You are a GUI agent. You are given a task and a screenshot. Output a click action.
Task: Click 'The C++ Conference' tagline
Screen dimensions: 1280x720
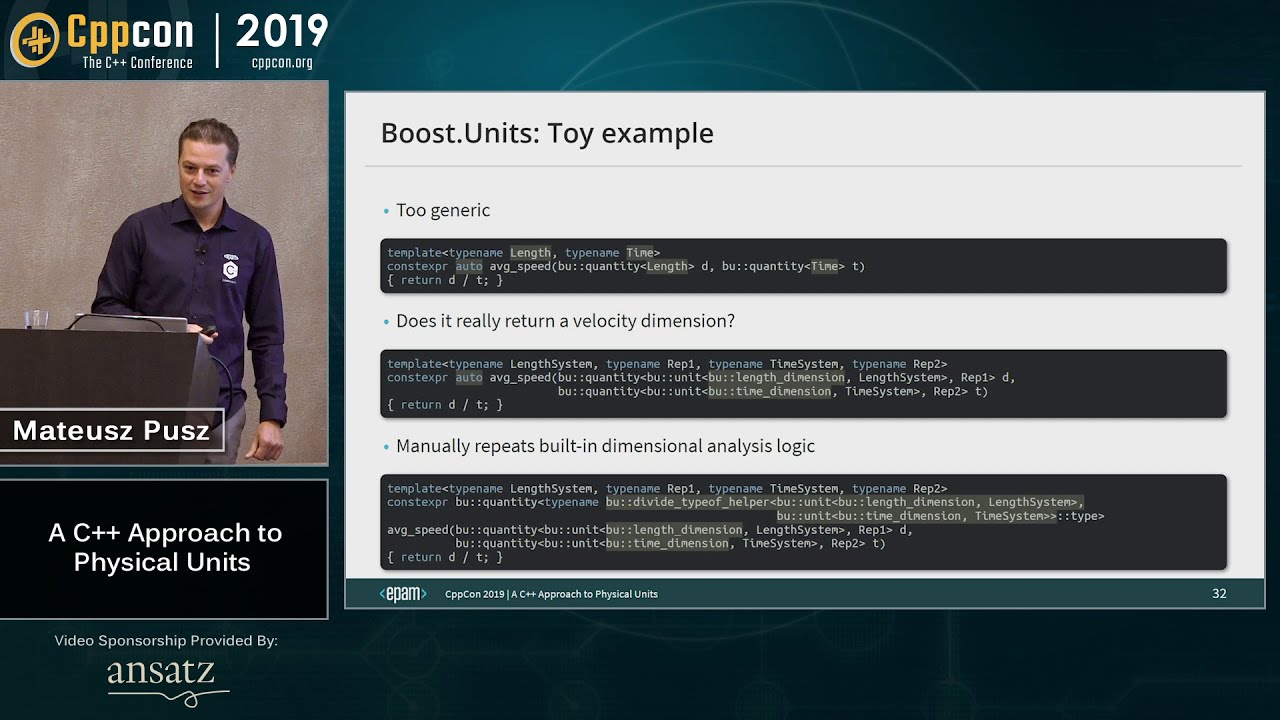pos(137,63)
